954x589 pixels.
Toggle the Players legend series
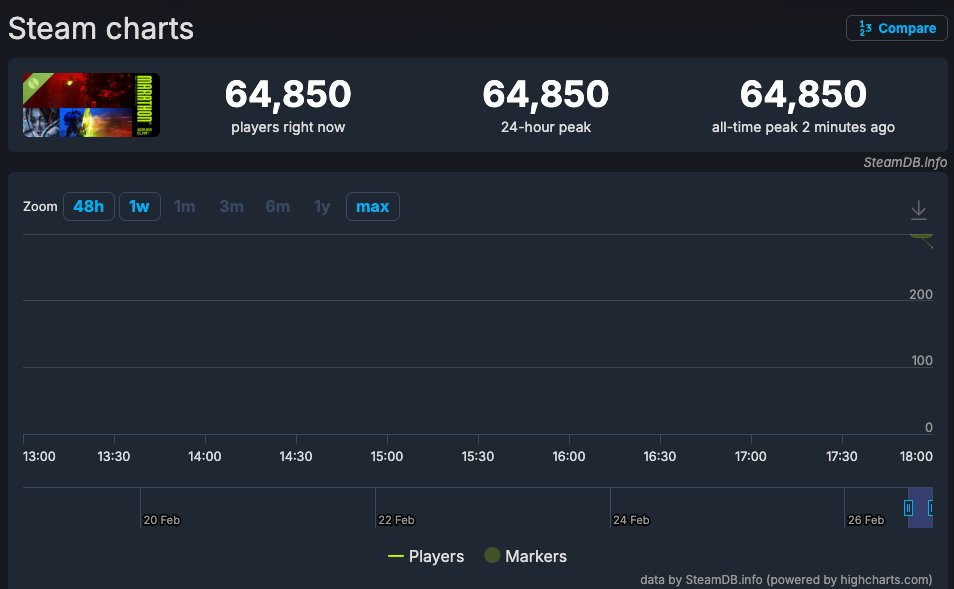coord(426,556)
